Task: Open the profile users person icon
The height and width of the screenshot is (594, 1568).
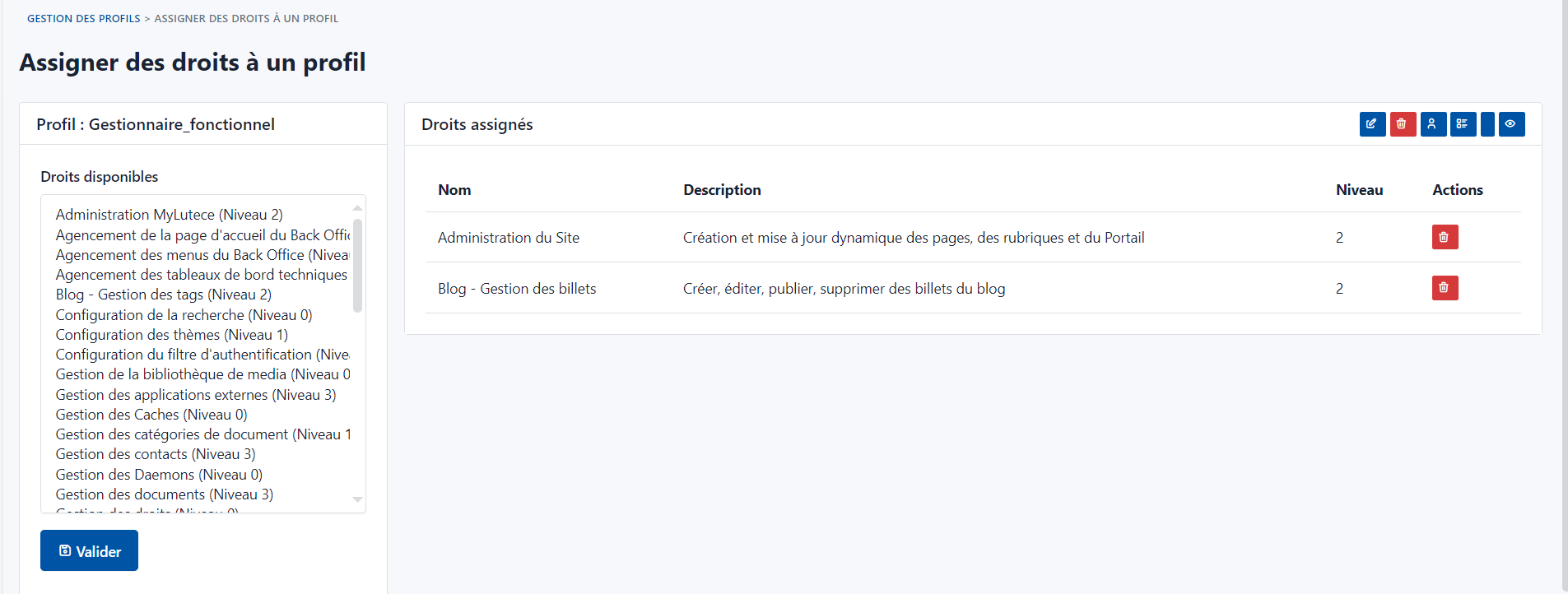Action: pyautogui.click(x=1433, y=124)
